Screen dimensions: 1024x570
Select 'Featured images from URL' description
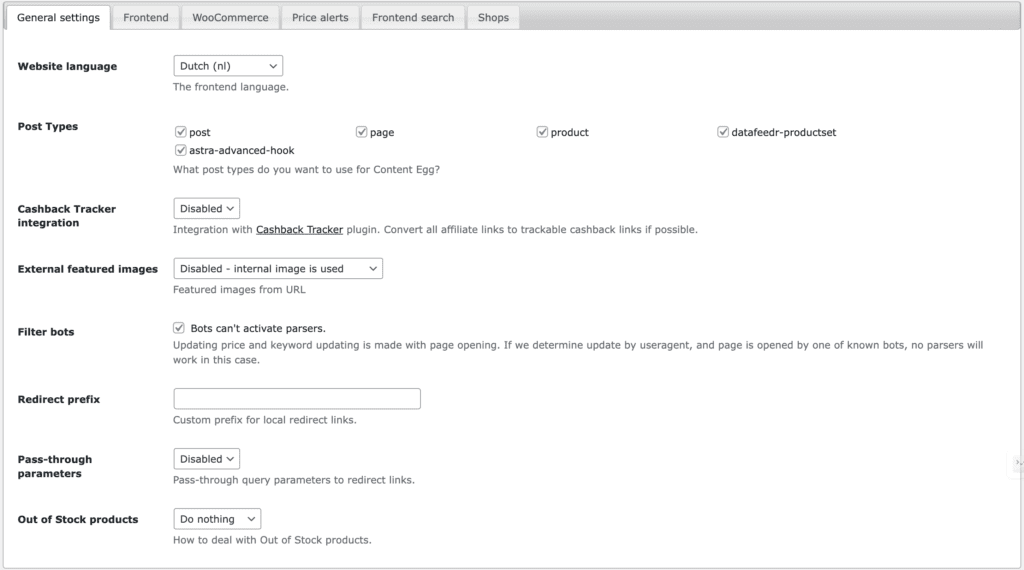point(239,289)
